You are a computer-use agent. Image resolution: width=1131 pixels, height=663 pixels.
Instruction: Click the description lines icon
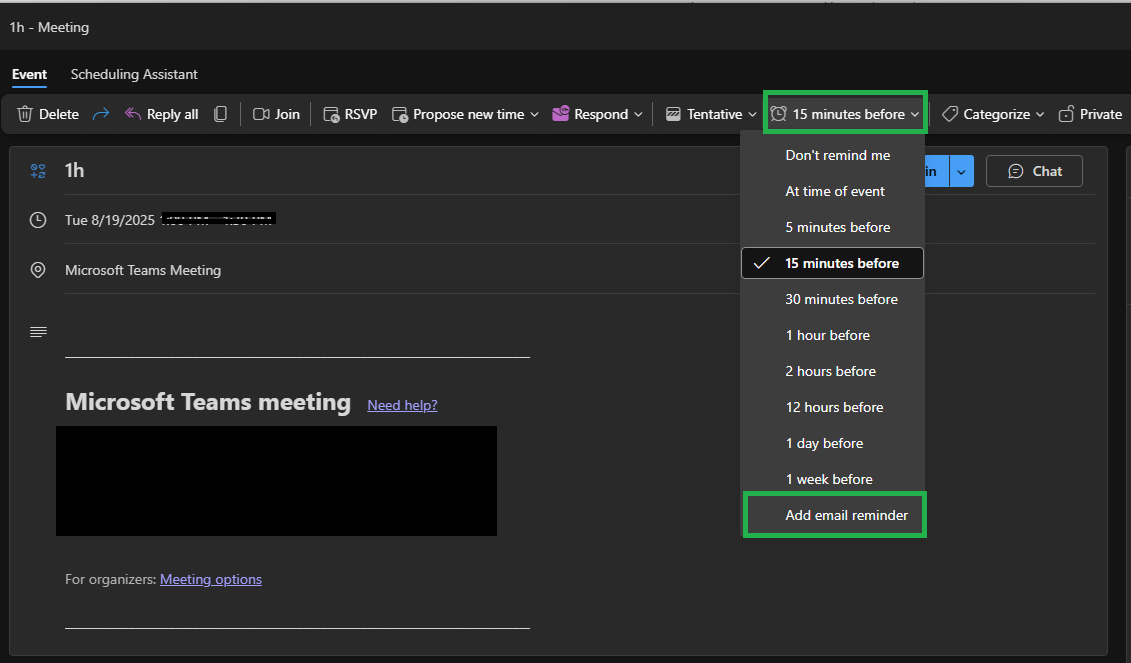[x=38, y=332]
